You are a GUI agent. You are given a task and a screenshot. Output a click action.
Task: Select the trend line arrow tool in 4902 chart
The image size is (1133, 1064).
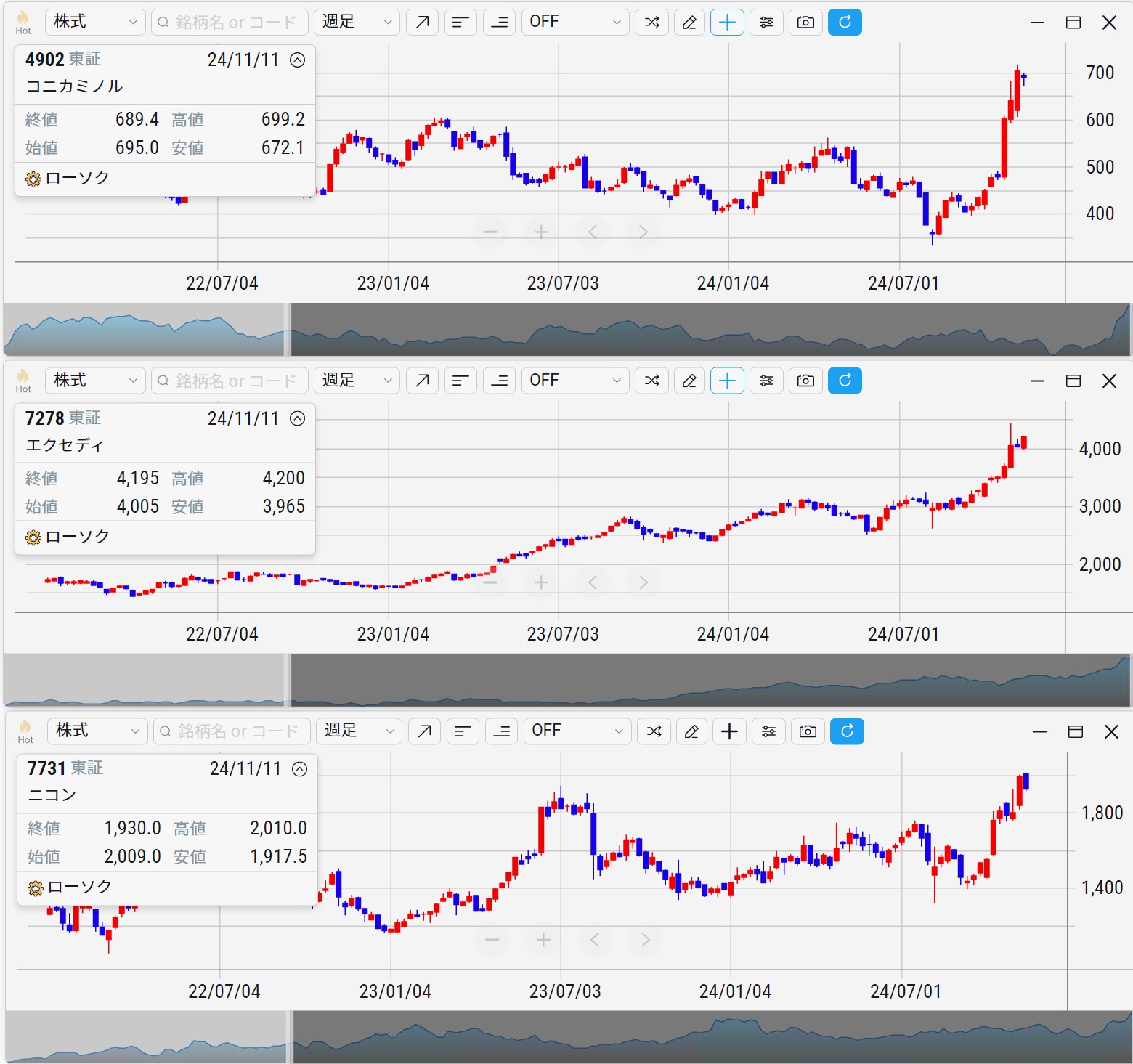tap(422, 22)
